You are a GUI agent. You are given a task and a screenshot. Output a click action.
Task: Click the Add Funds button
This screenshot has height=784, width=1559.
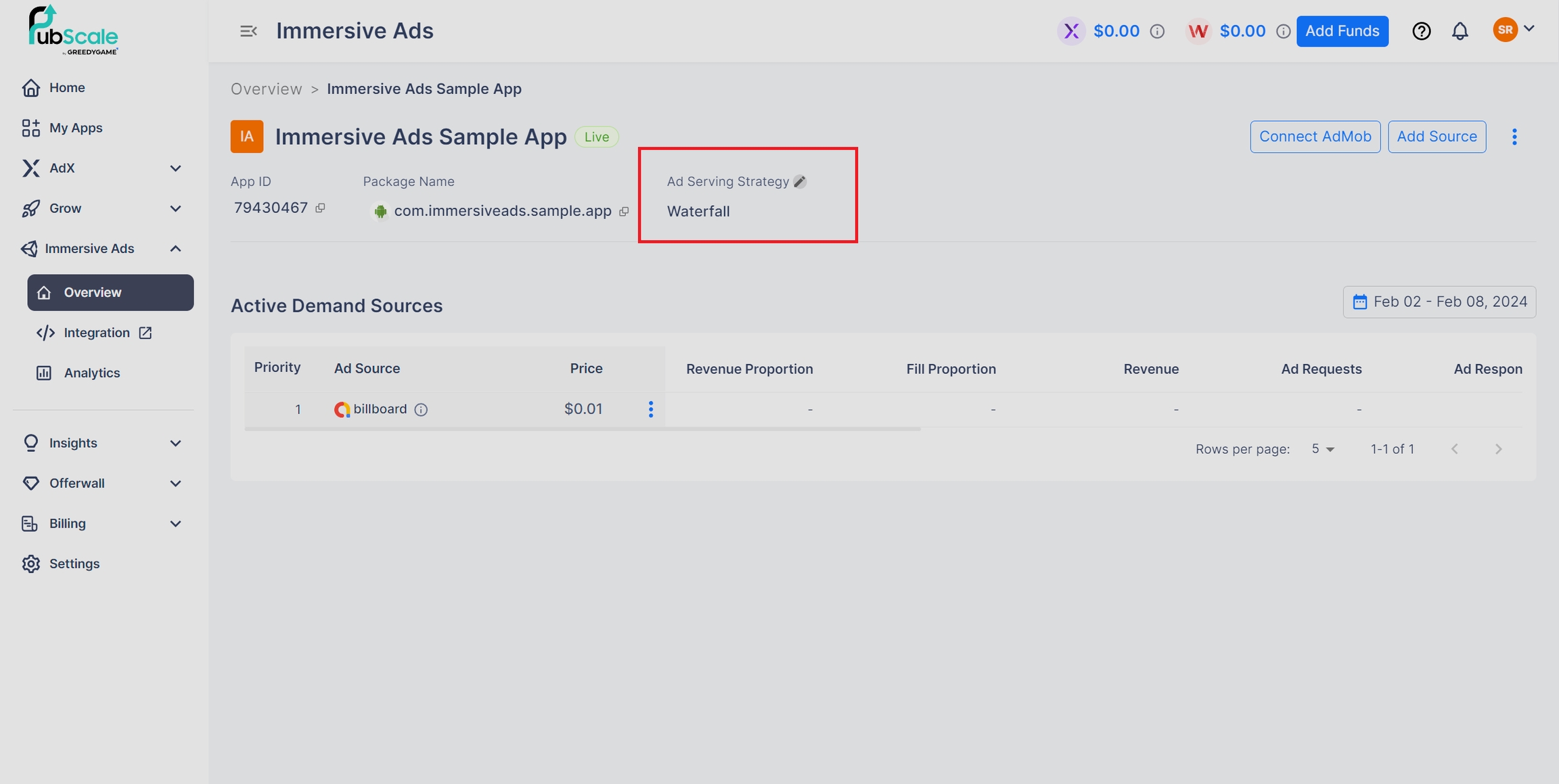1342,31
